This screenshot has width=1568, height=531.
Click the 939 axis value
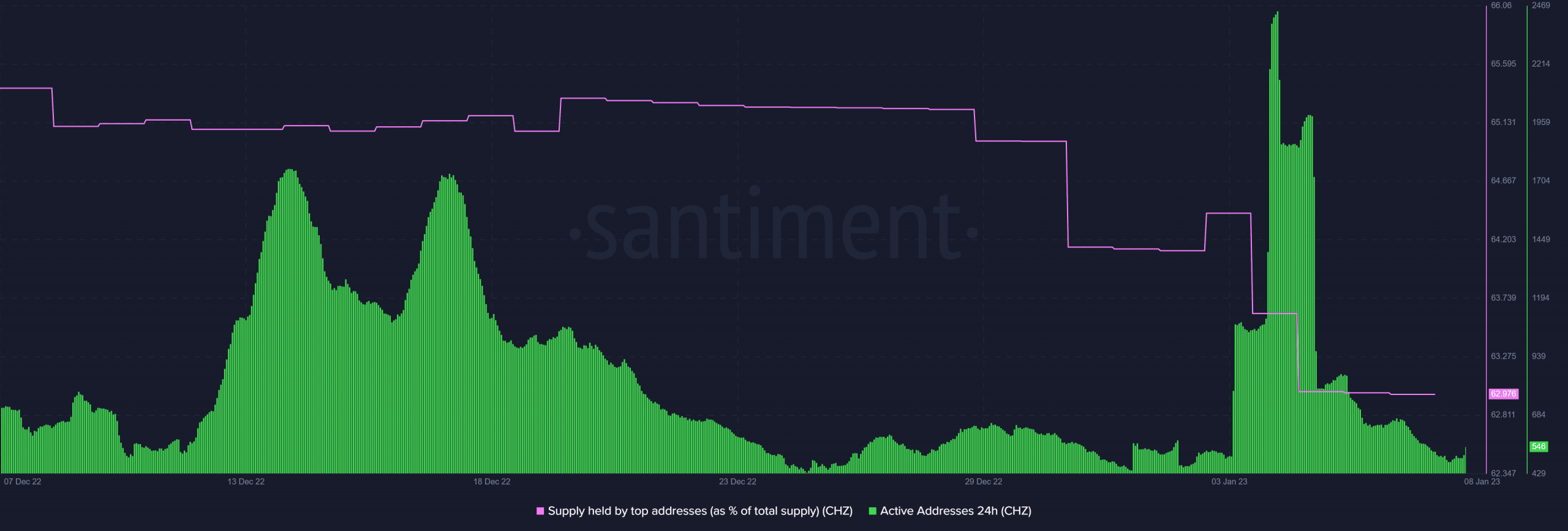tap(1539, 356)
